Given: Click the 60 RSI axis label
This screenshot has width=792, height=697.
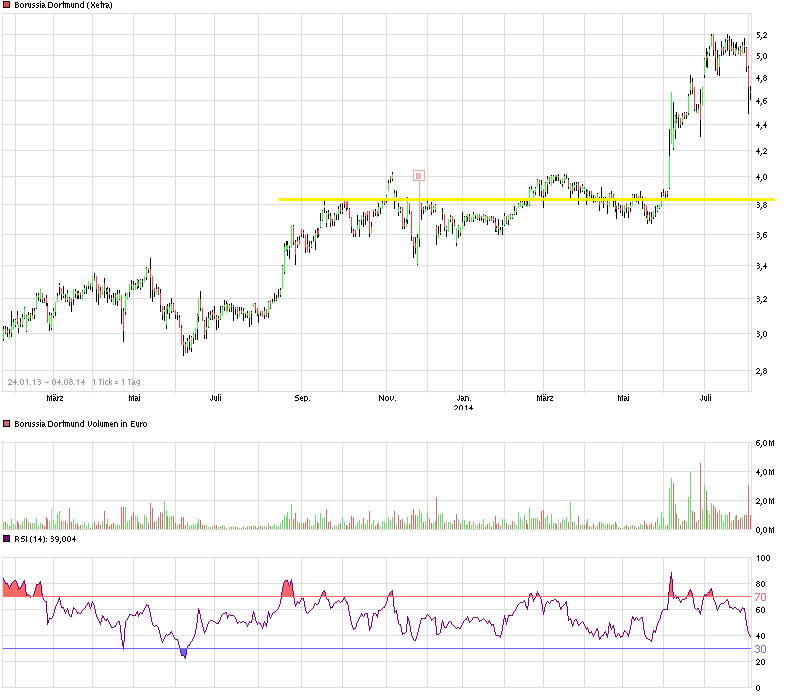Looking at the screenshot, I should [x=760, y=610].
